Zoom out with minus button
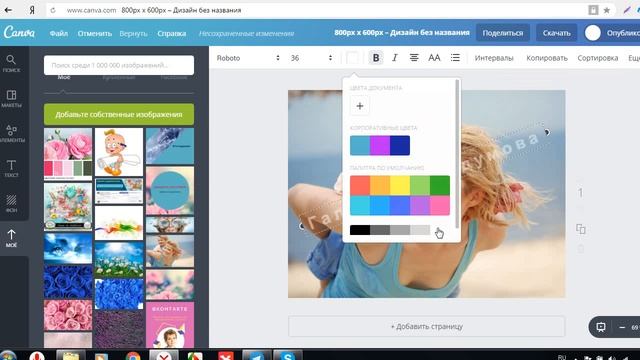This screenshot has height=360, width=640. (622, 327)
